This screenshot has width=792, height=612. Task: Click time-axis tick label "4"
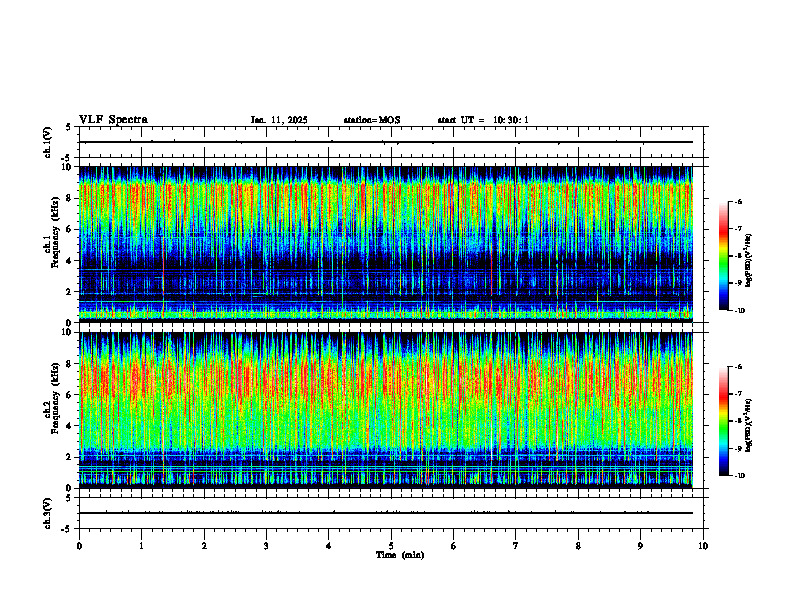329,546
